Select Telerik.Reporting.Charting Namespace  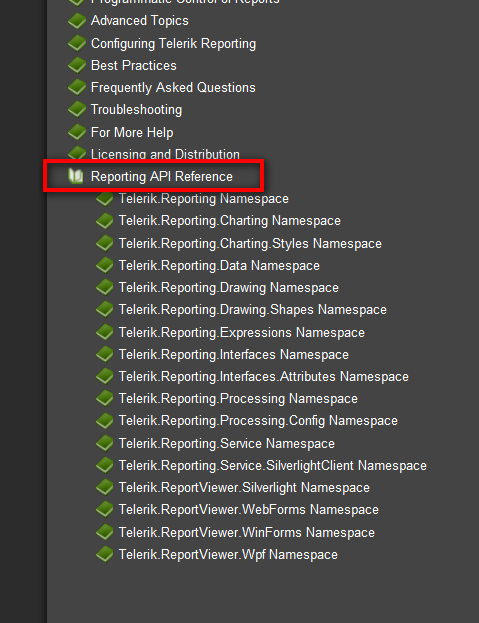pos(230,221)
